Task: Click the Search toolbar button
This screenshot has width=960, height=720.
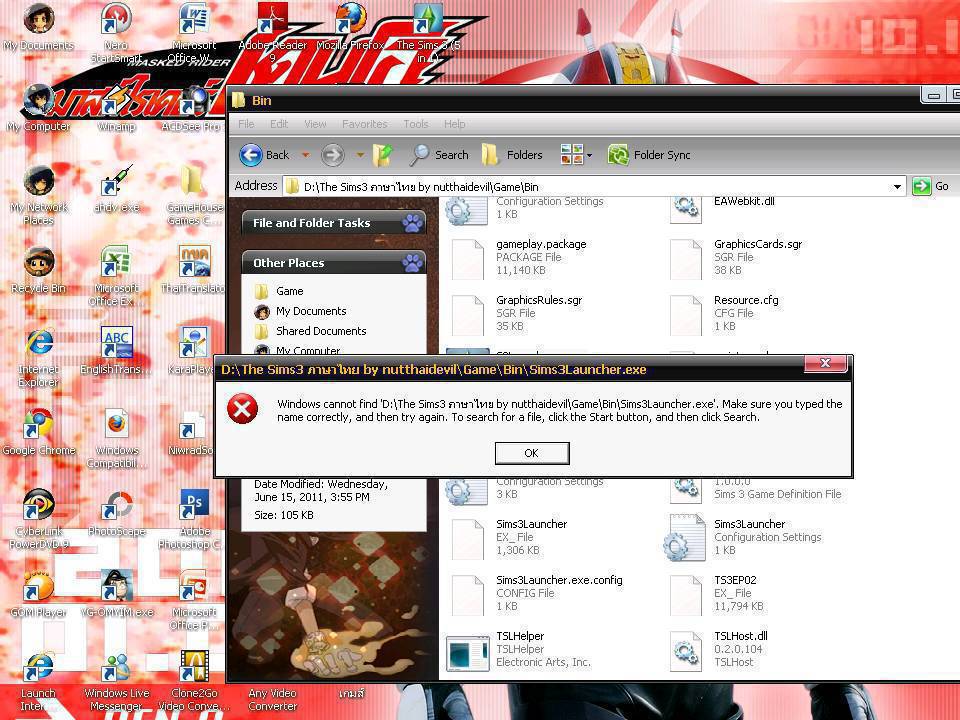Action: tap(439, 155)
